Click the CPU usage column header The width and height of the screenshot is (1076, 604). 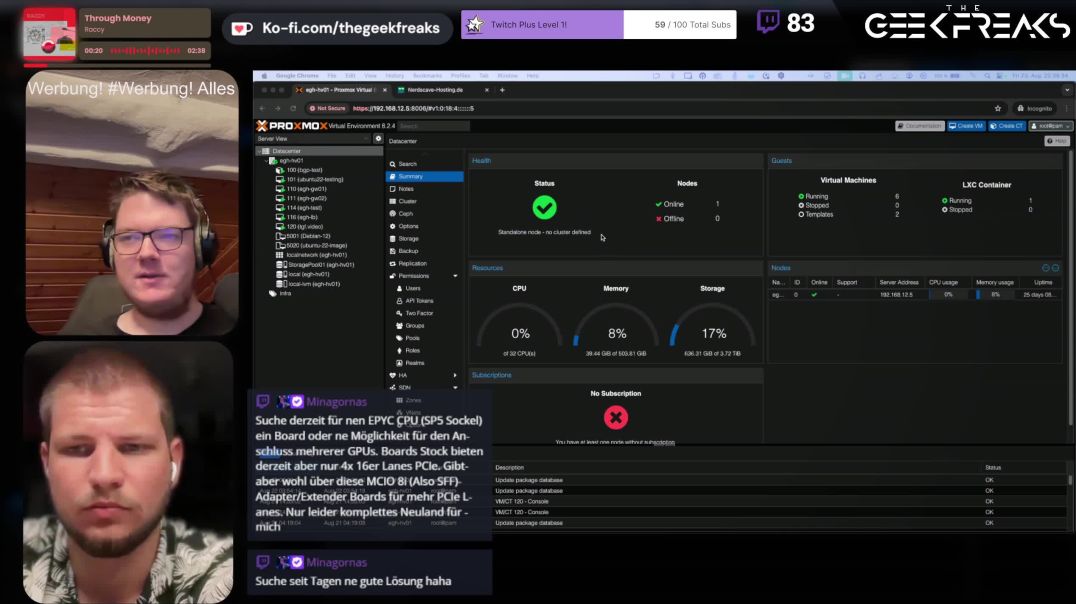944,283
